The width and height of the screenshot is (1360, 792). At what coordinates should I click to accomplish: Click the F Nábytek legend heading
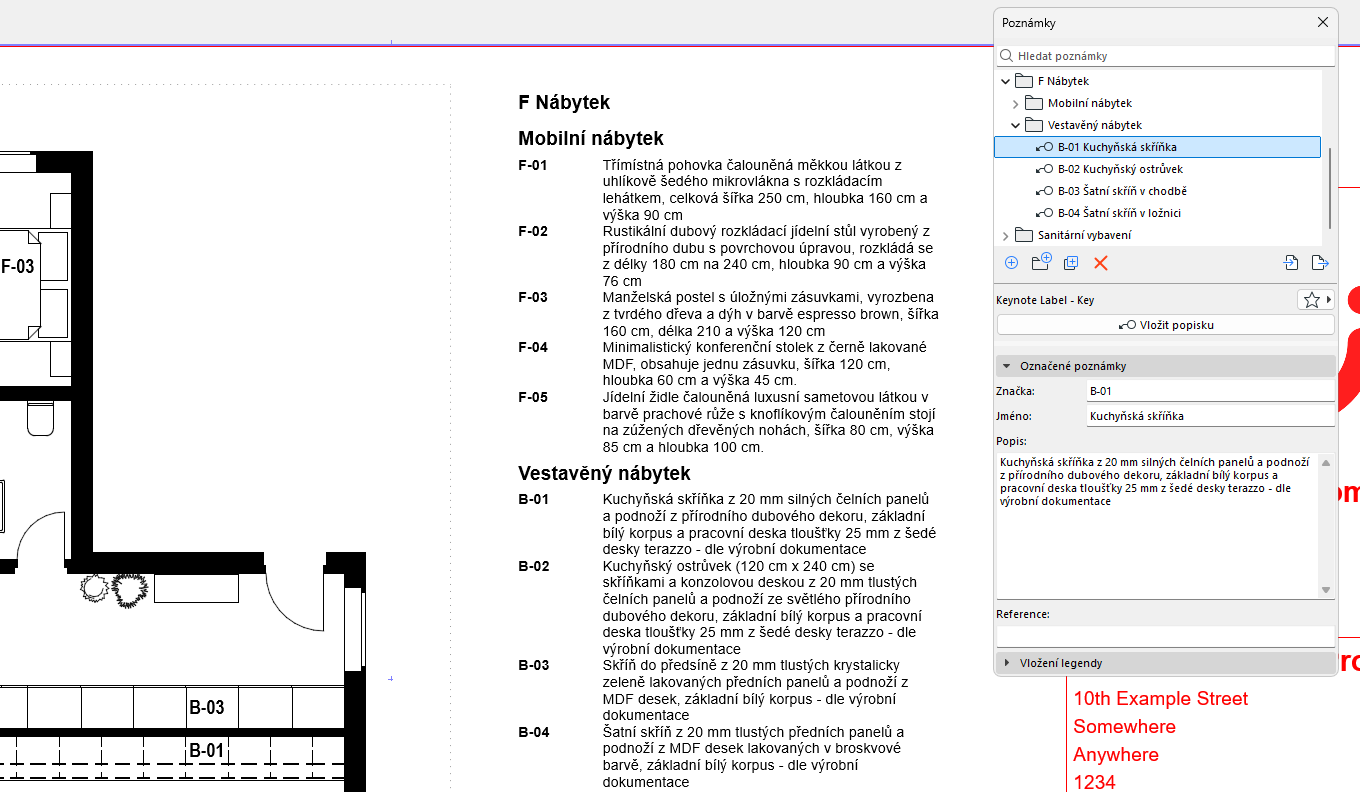pos(564,102)
